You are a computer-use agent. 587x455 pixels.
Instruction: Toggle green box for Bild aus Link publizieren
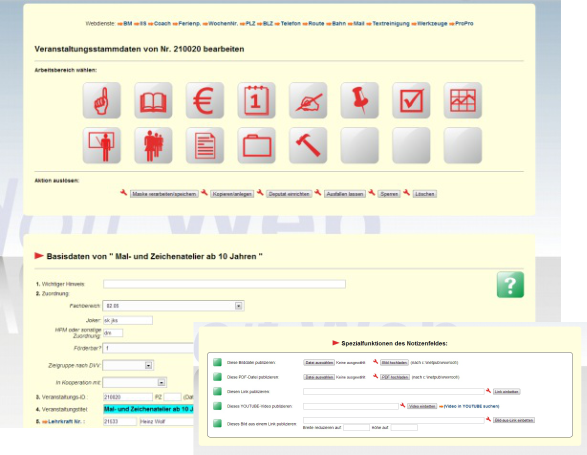tap(218, 423)
